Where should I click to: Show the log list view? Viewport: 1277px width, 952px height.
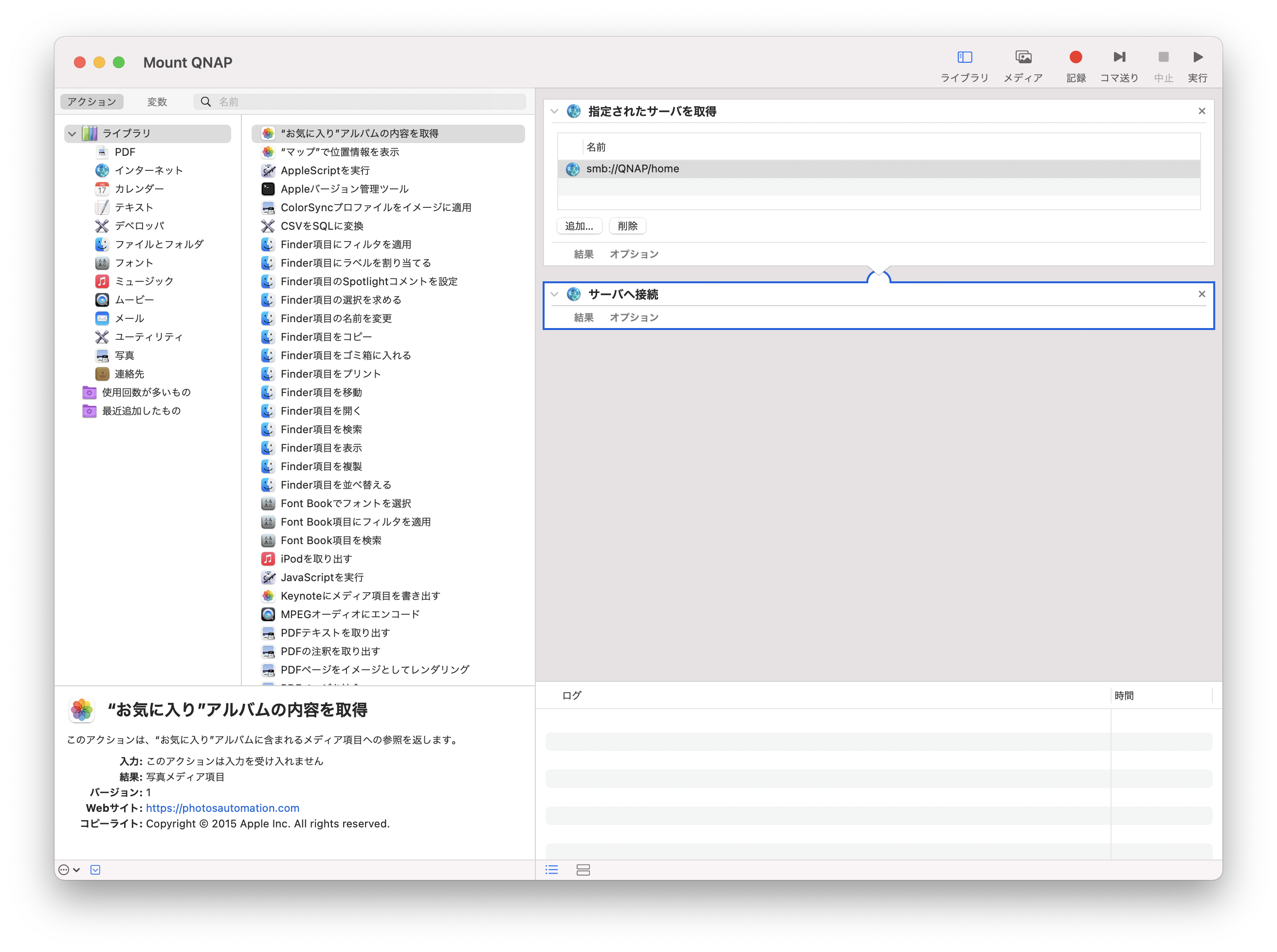point(551,870)
